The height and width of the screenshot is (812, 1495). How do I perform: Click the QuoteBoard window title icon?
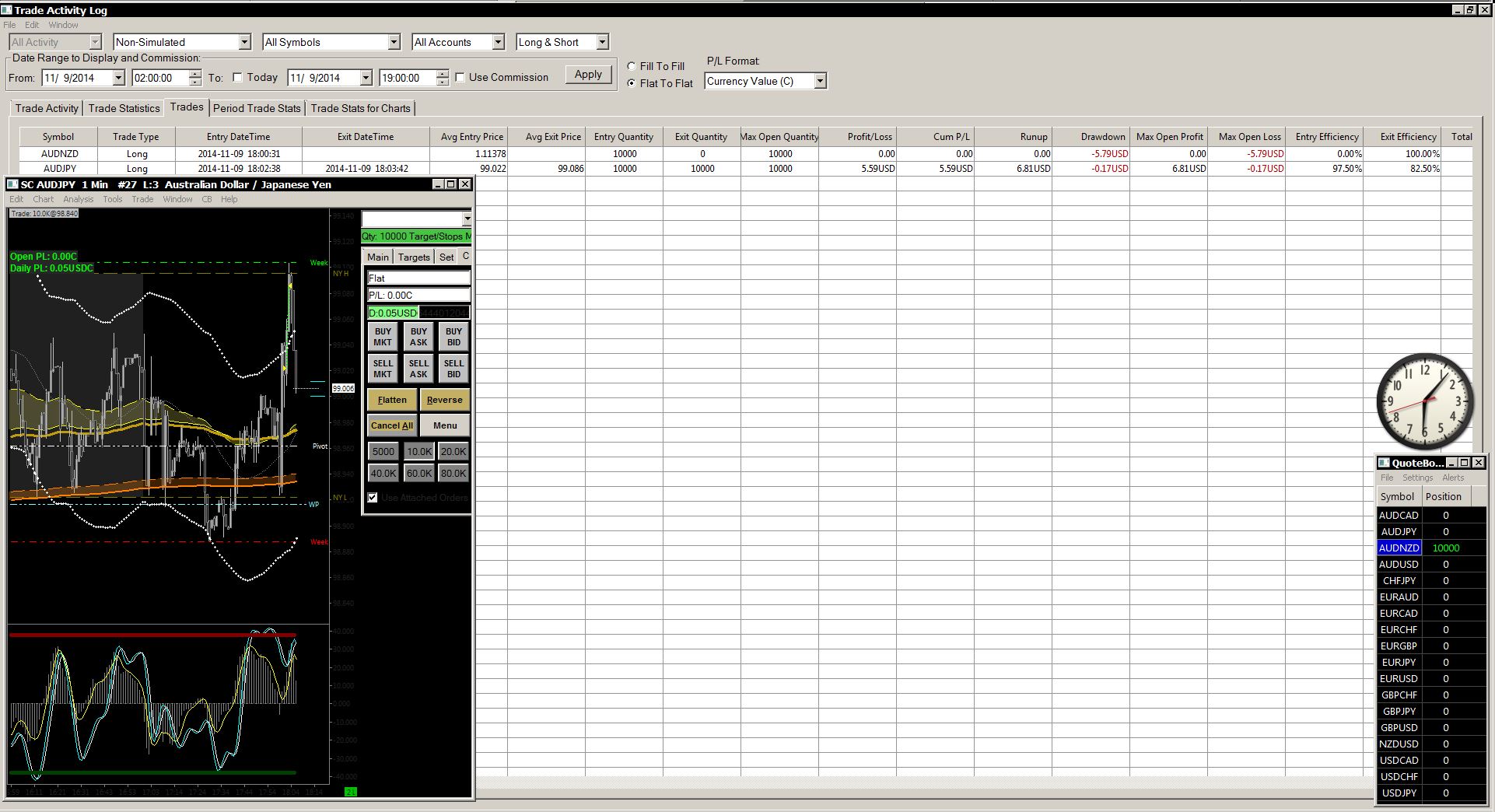tap(1384, 463)
